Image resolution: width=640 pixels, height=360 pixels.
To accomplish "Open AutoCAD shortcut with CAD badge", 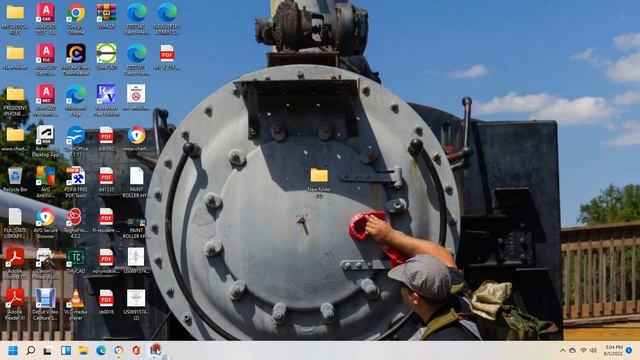I will [45, 18].
